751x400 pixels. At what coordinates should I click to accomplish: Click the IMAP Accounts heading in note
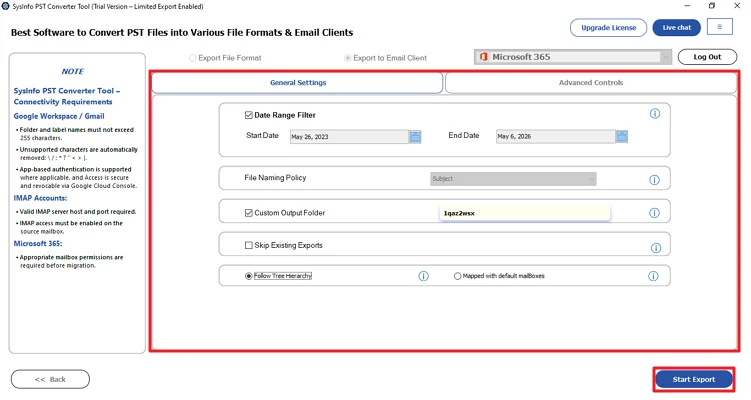[40, 198]
